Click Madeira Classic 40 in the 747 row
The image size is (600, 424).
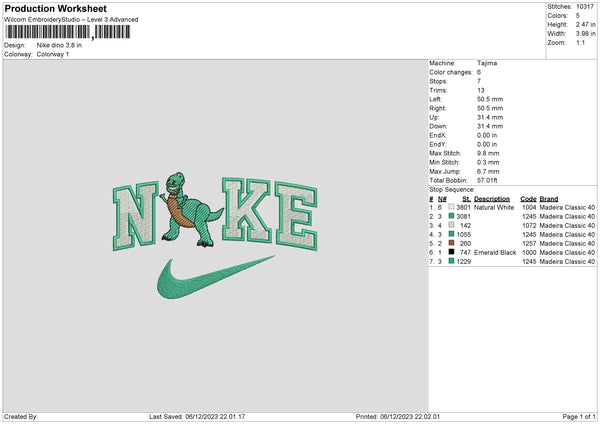(567, 253)
